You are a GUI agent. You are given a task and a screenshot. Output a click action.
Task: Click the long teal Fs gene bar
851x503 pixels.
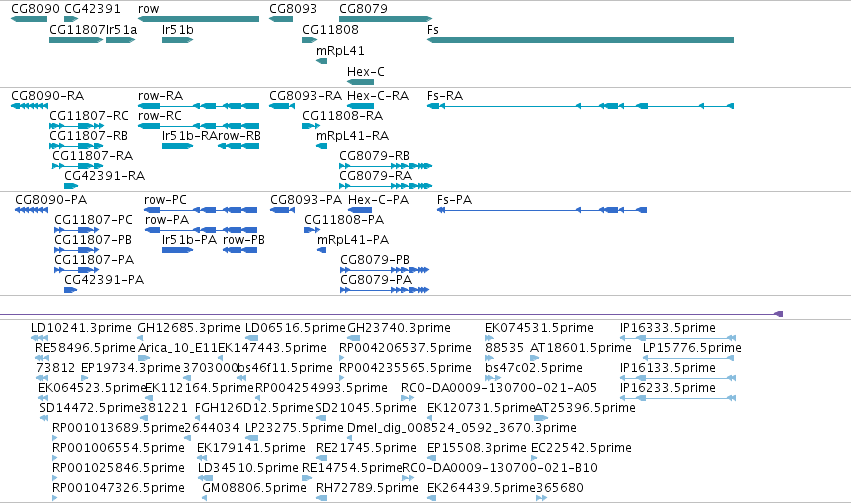coord(581,40)
